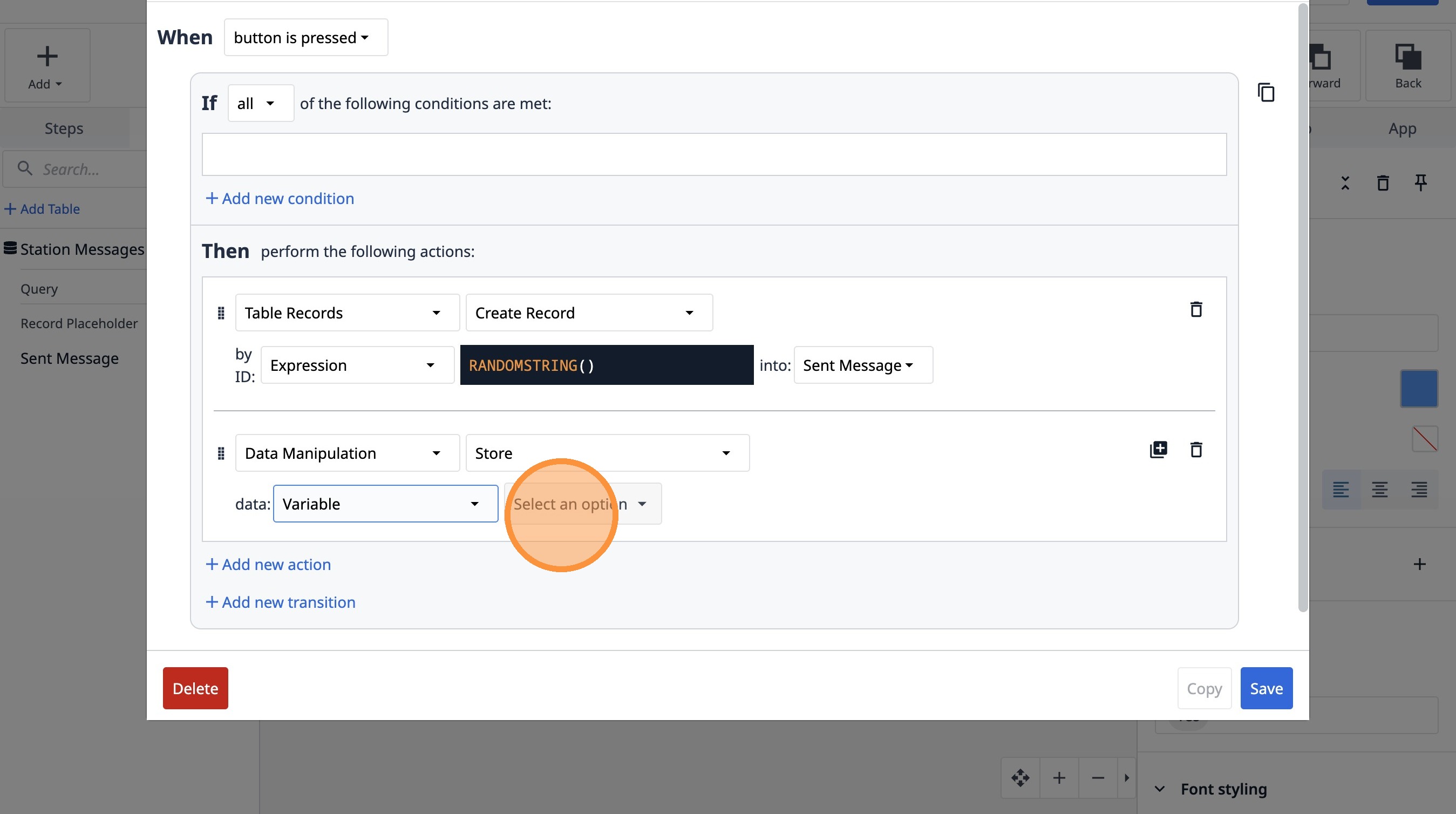
Task: Select align left text icon
Action: (1341, 490)
